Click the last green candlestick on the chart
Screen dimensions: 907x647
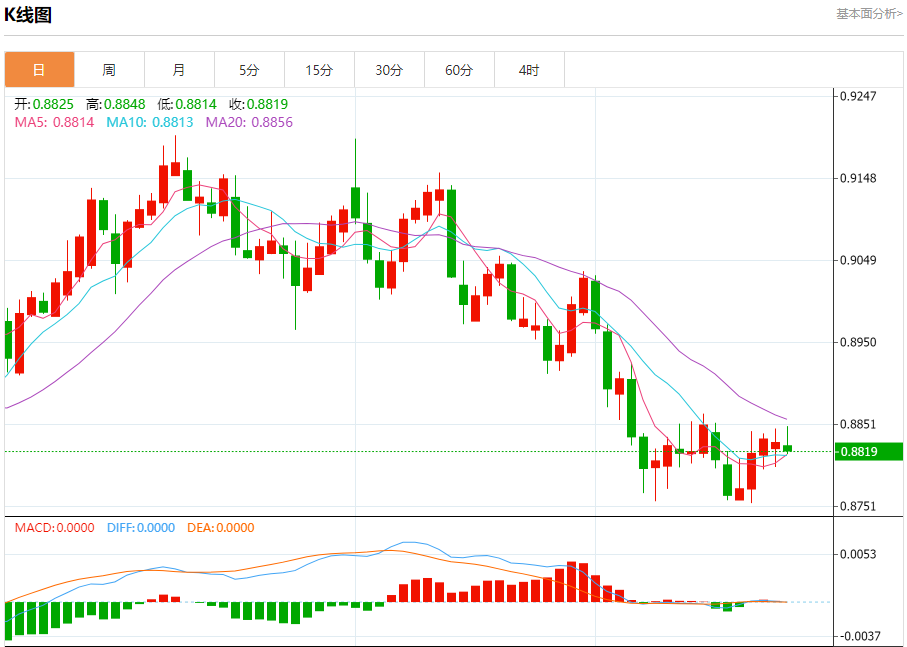(x=787, y=448)
